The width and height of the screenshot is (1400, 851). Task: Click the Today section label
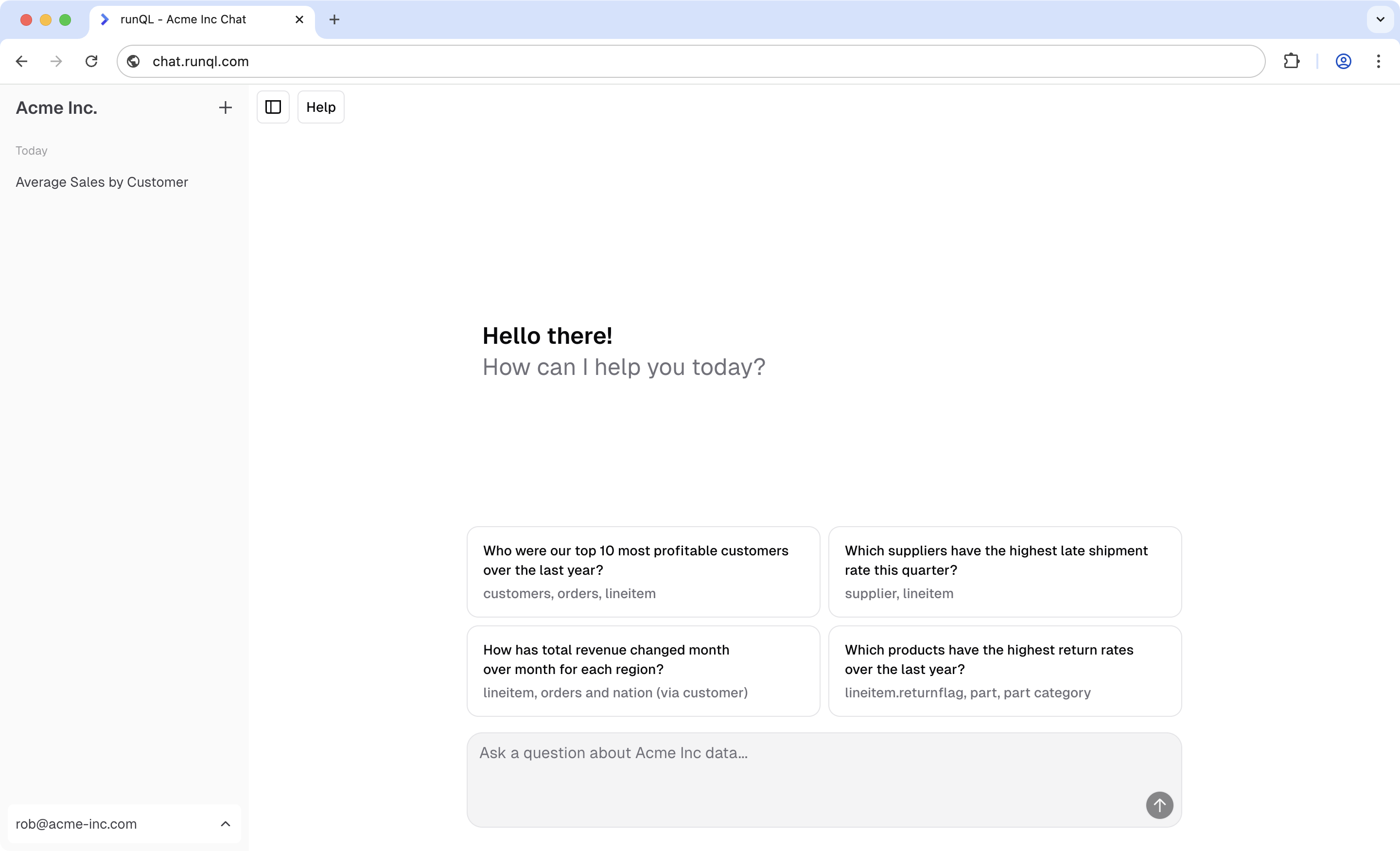(x=31, y=151)
